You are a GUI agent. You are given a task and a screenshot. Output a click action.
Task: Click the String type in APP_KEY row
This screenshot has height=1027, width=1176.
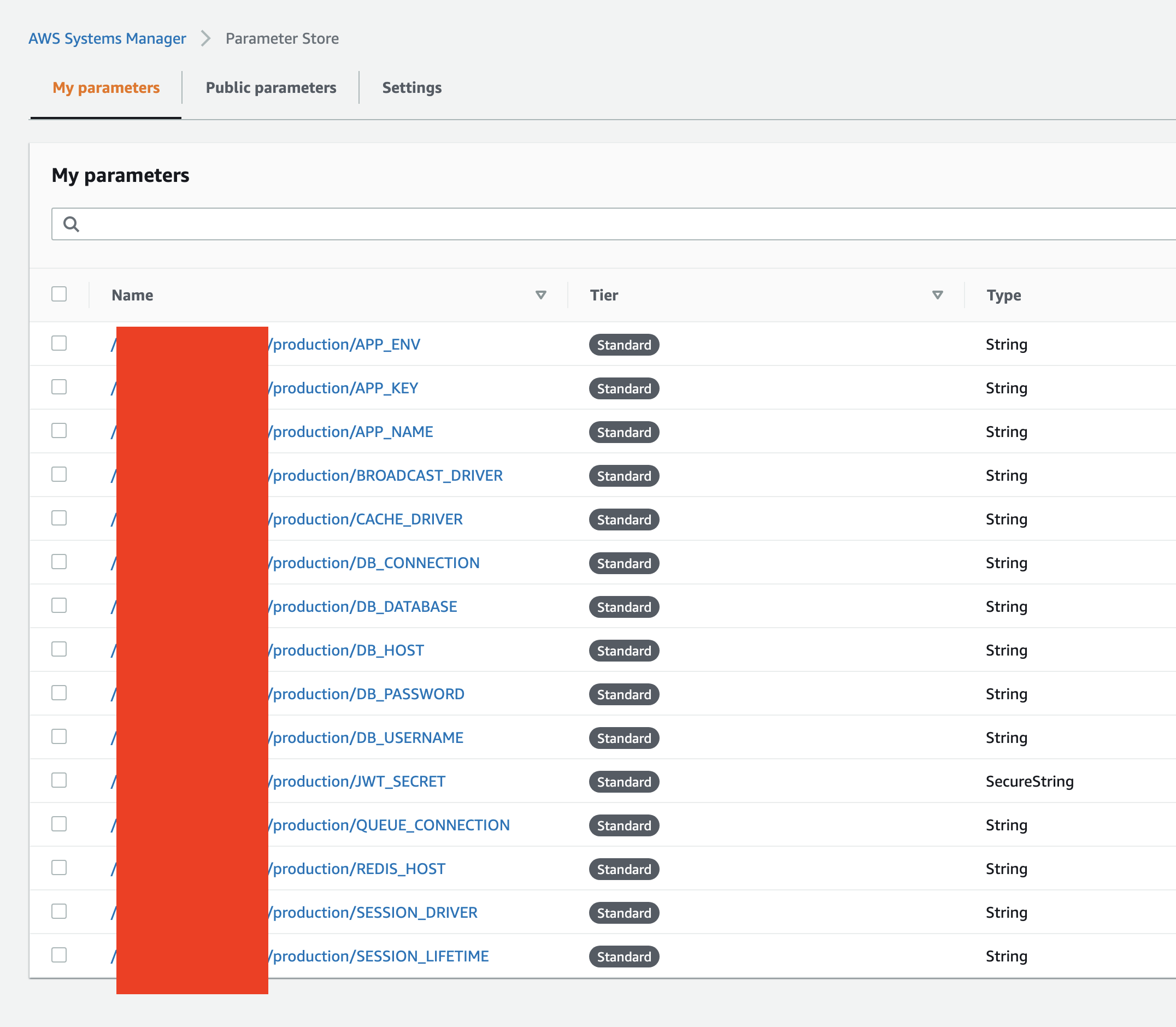1006,388
